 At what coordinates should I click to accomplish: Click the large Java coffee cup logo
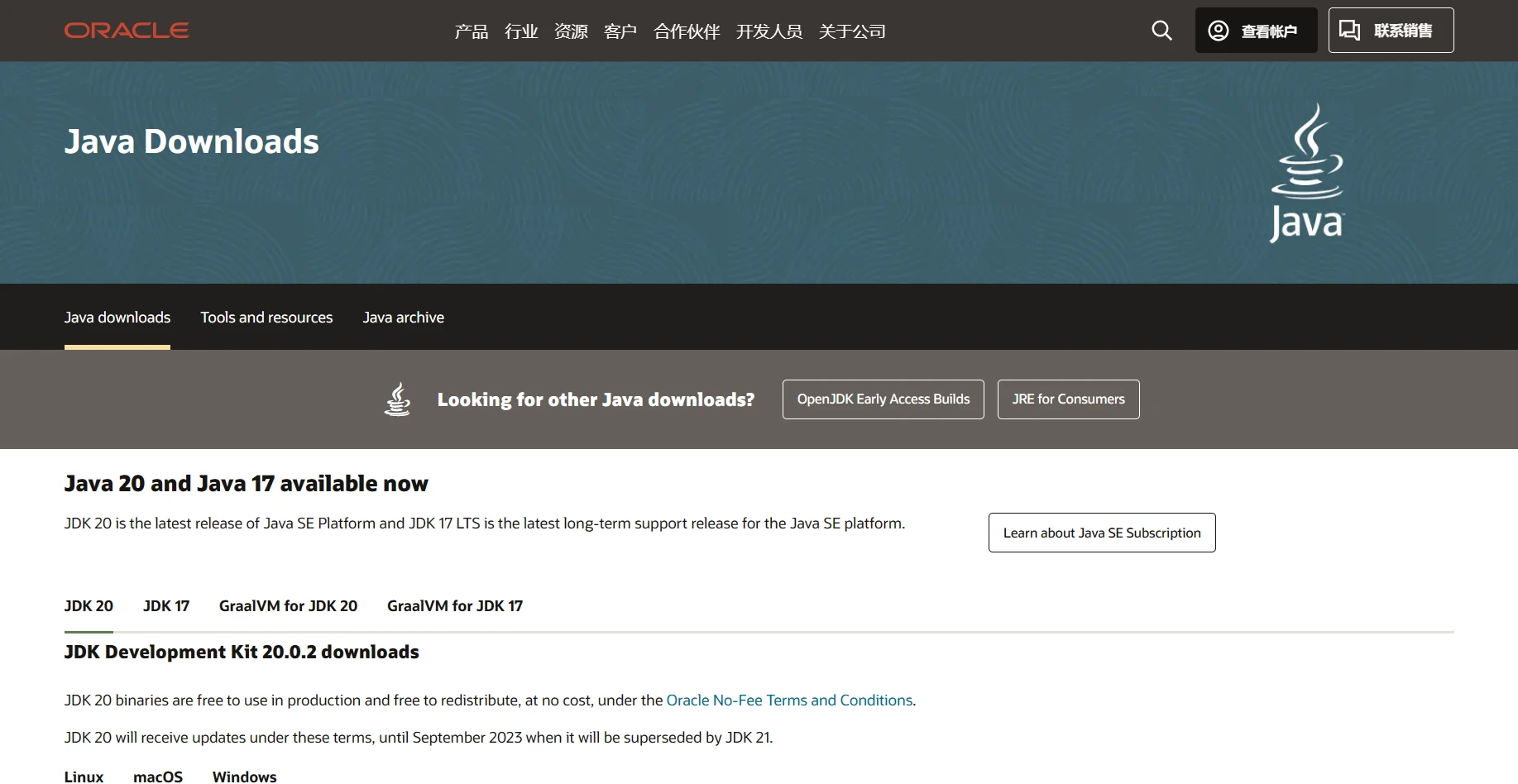[1307, 172]
